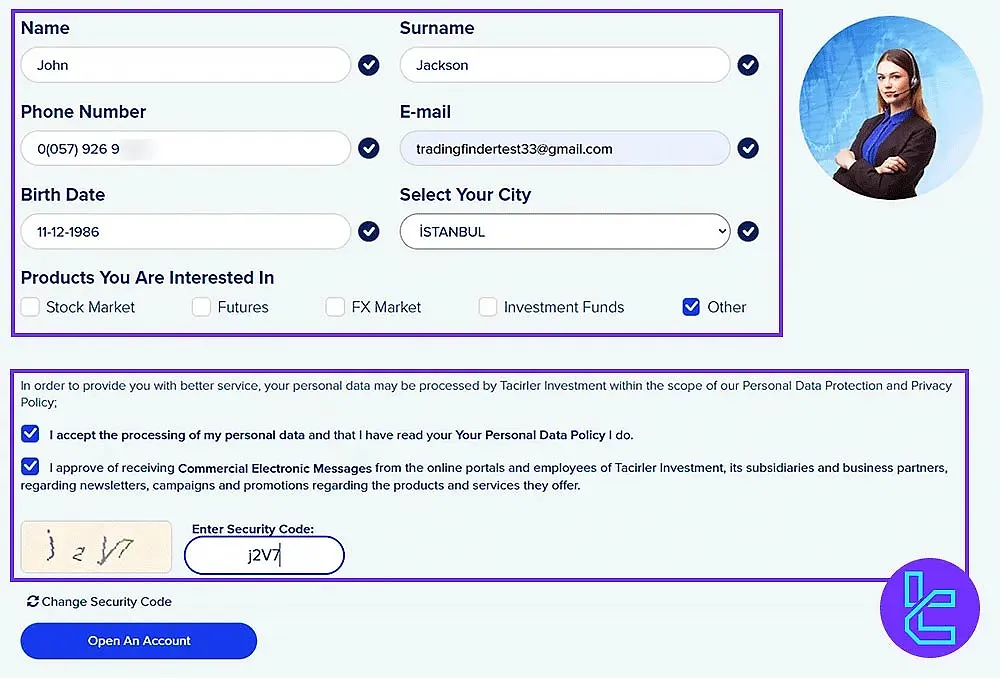Click the checkmark icon beside Birth Date
Screen dimensions: 1000x678
click(368, 231)
